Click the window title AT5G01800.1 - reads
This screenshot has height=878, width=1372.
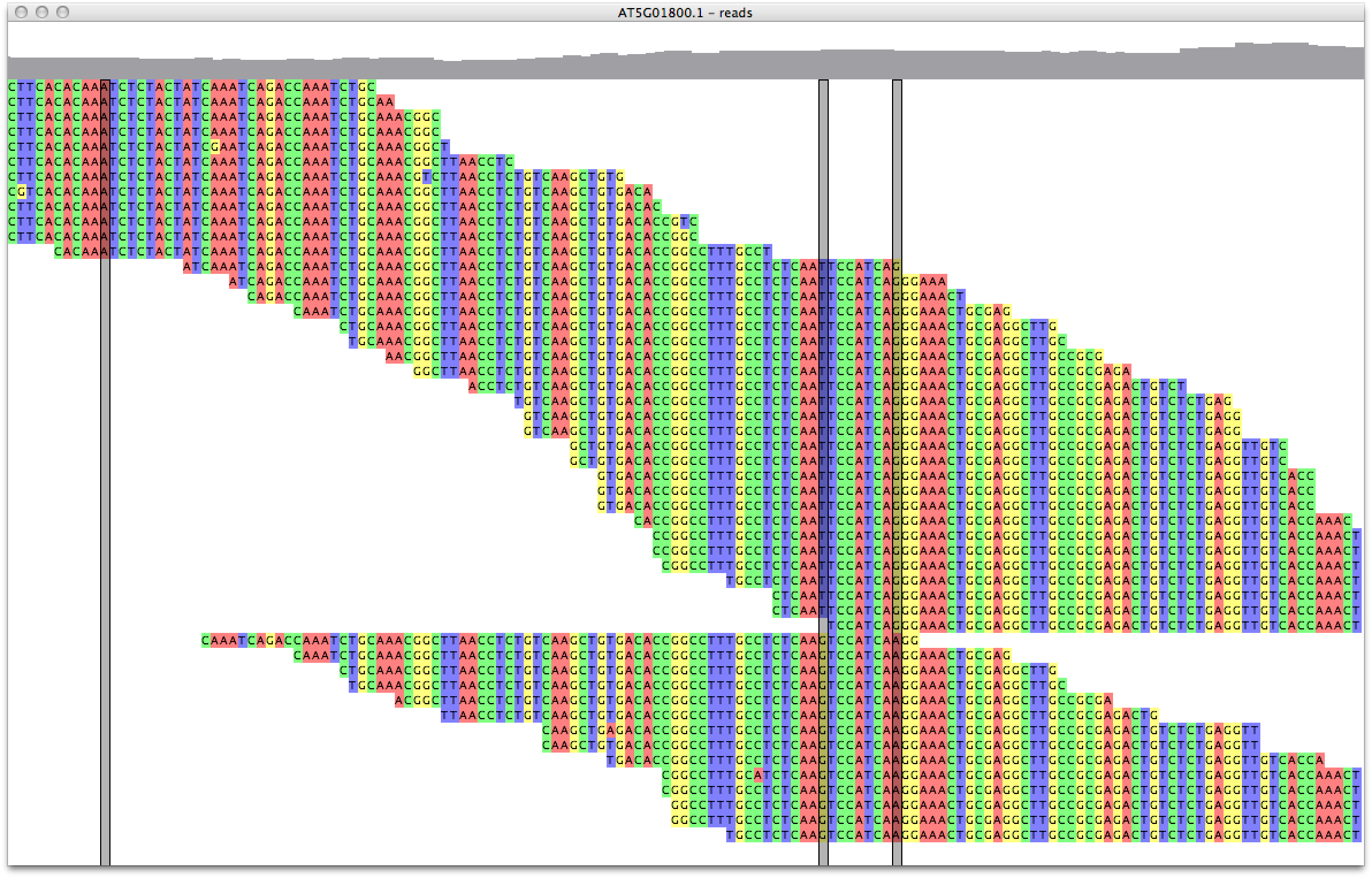click(685, 13)
